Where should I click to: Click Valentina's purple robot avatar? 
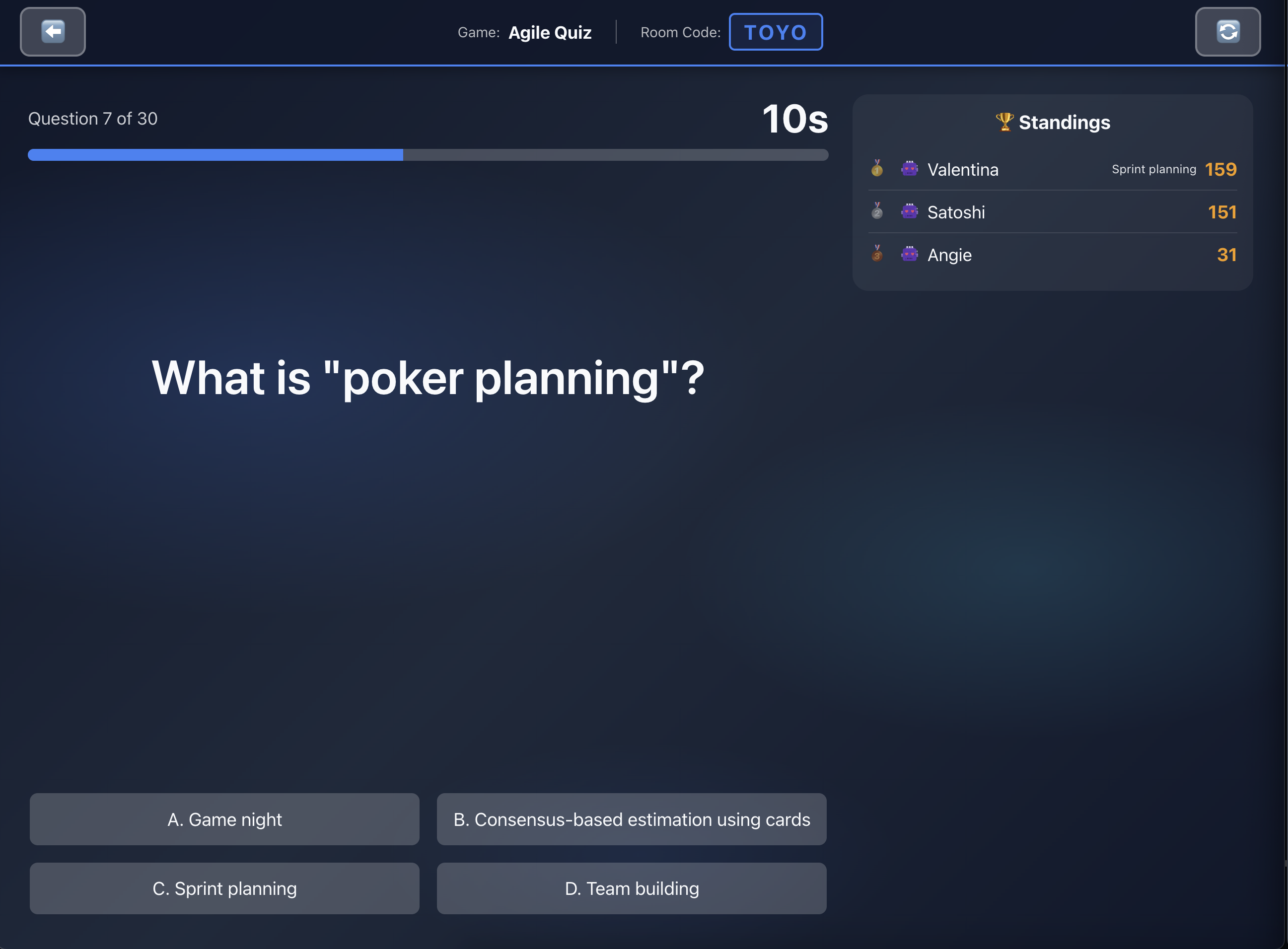click(x=909, y=169)
